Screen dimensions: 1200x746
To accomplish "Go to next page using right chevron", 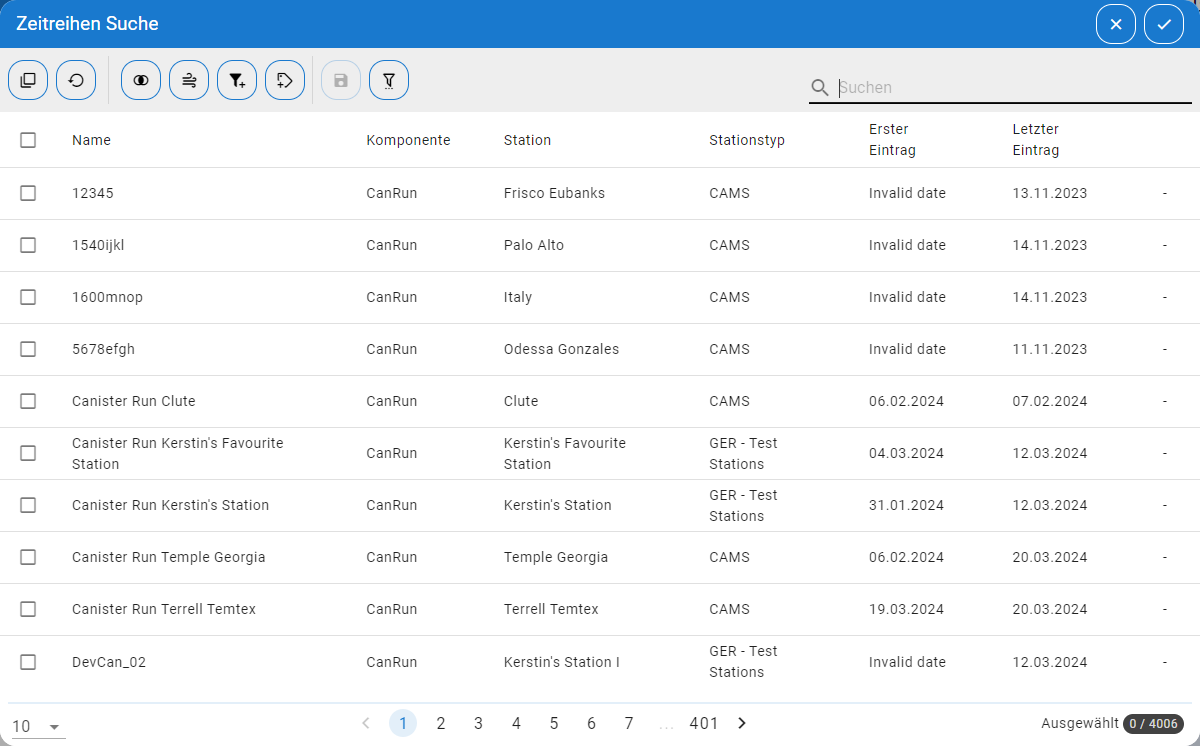I will pos(742,723).
